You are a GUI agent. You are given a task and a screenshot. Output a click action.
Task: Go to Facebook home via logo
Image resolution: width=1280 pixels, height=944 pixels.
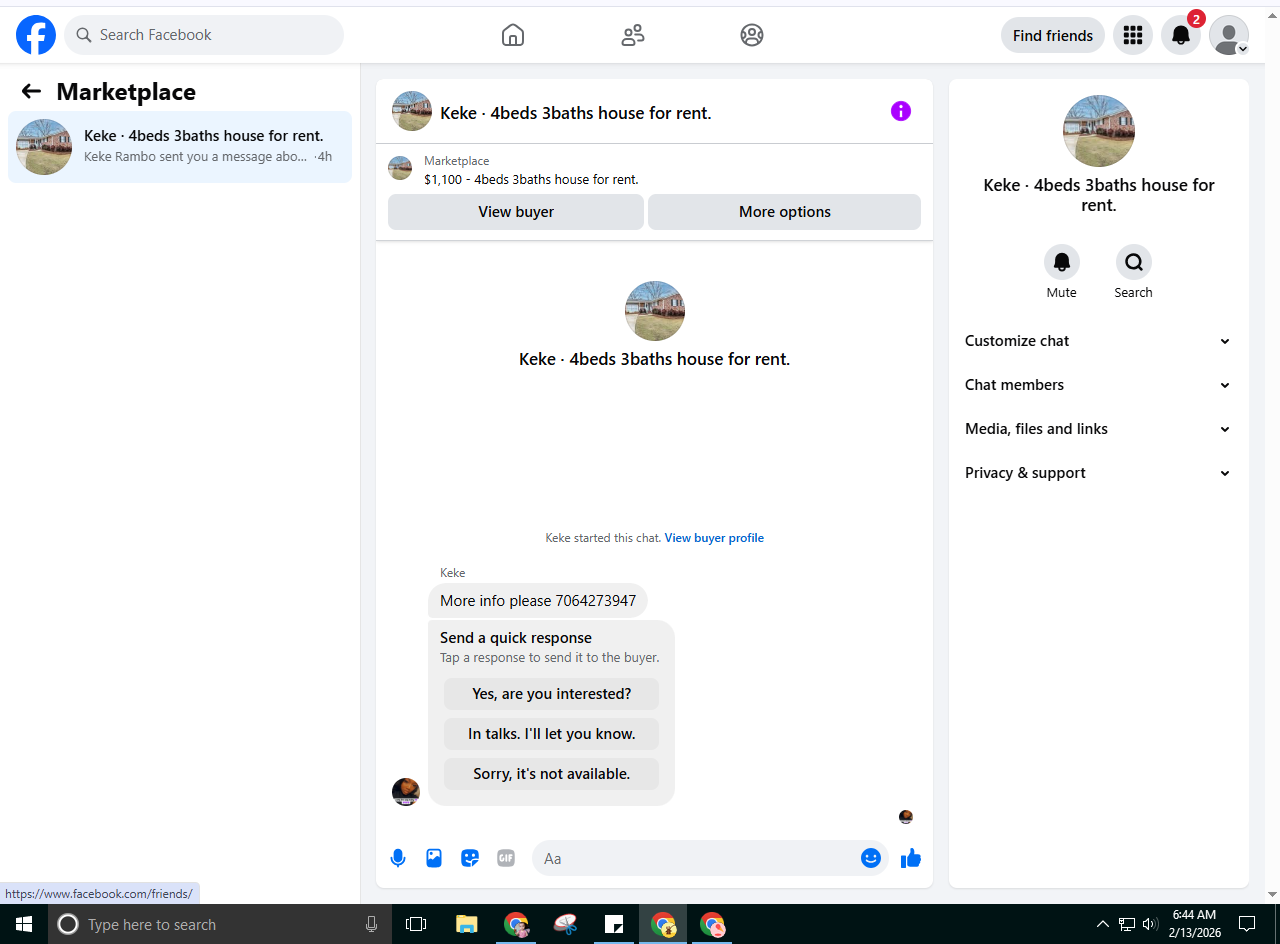(x=36, y=35)
